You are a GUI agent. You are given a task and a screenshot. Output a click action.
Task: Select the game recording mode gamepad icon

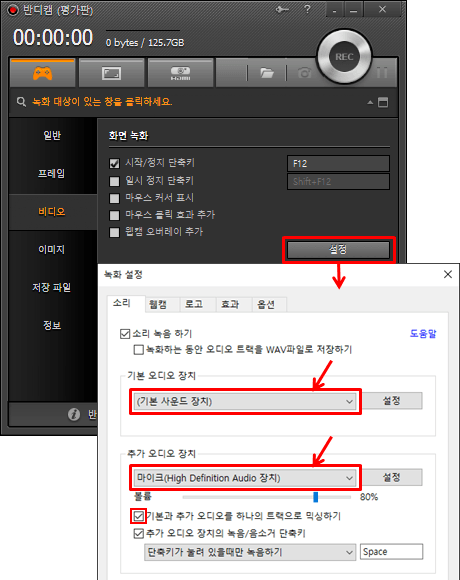point(43,73)
